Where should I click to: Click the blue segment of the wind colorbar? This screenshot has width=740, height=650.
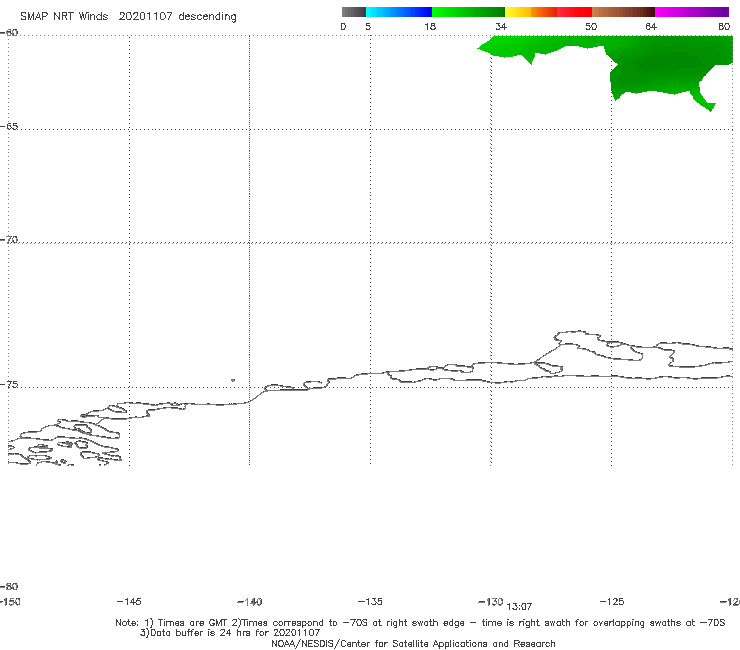[399, 12]
